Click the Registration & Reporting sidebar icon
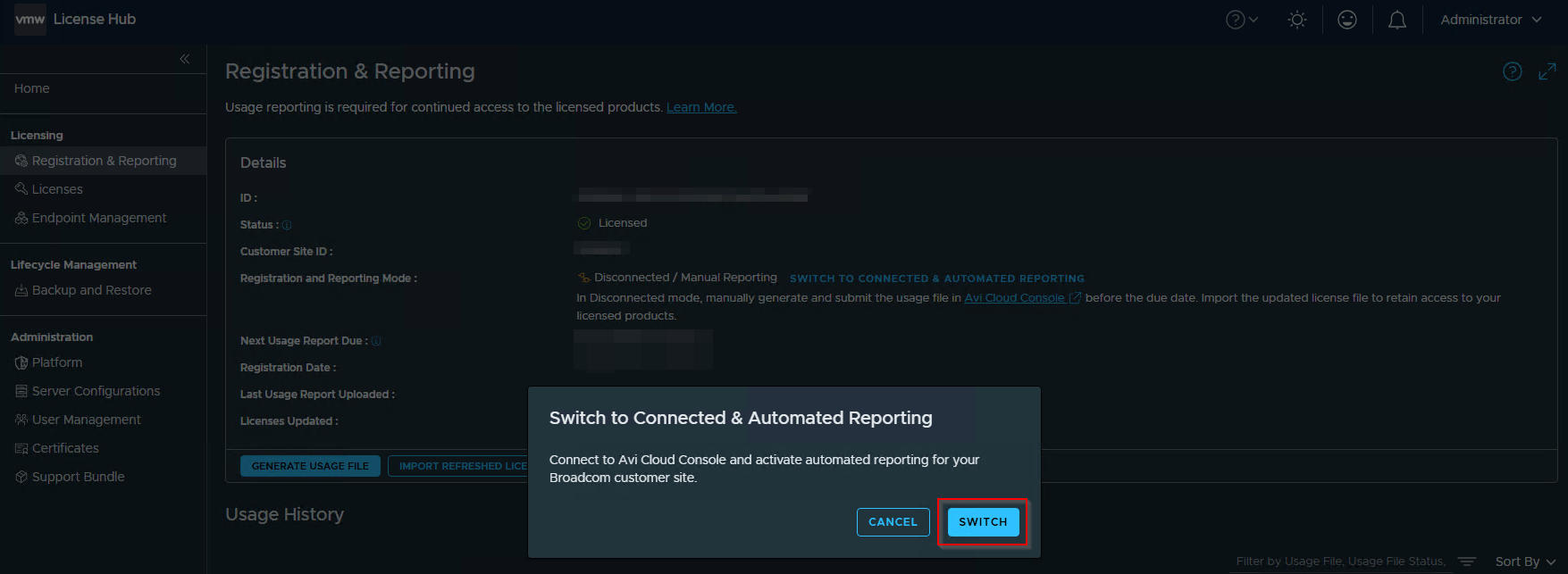The image size is (1568, 574). tap(21, 161)
